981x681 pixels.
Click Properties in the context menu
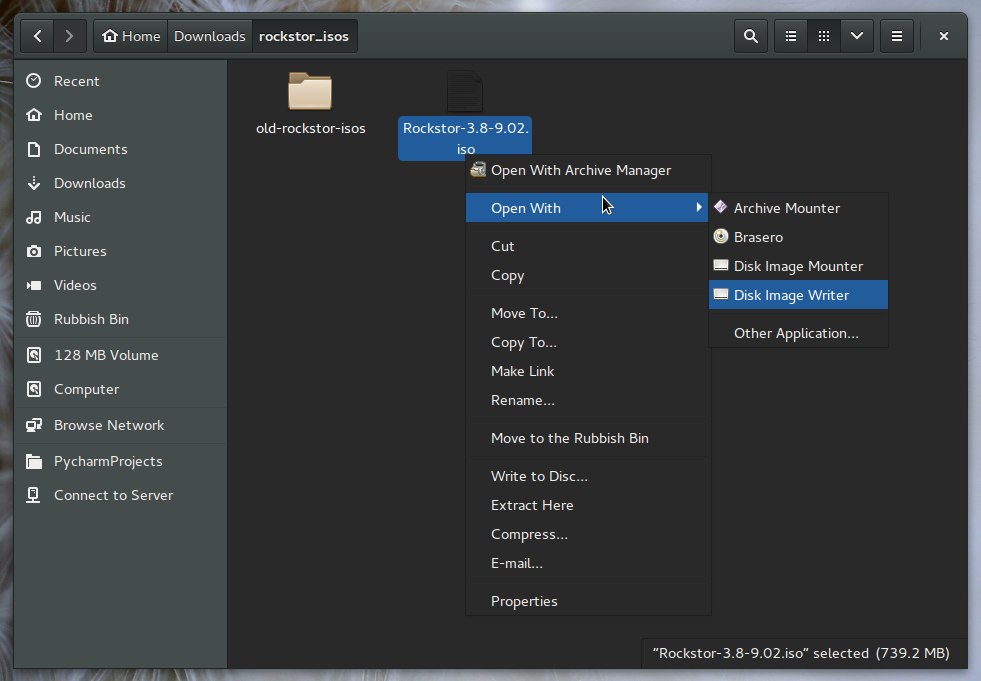(x=524, y=601)
